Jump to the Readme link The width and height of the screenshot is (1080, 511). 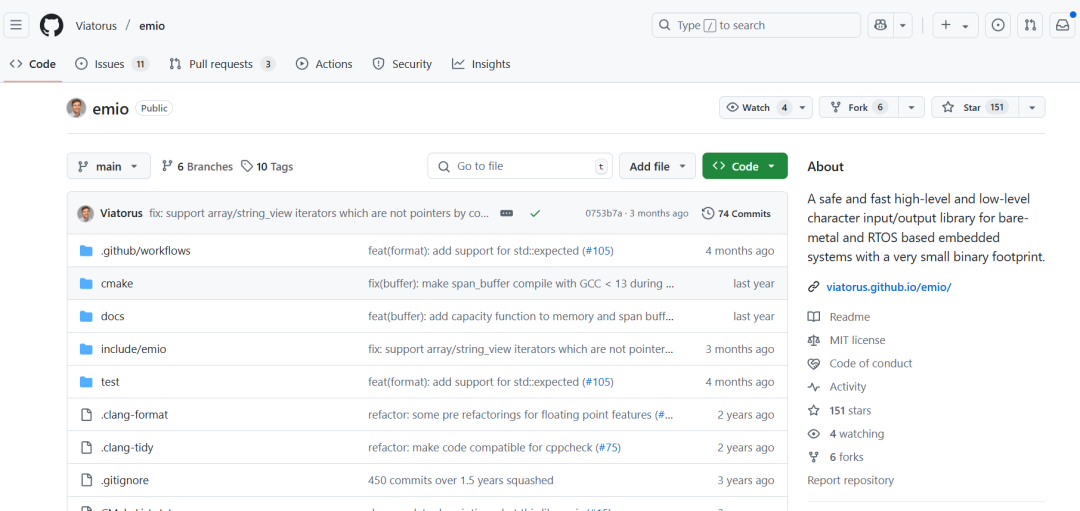tap(849, 317)
